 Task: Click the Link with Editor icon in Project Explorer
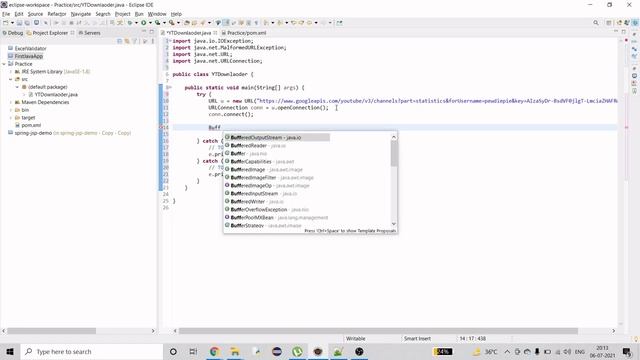(x=127, y=41)
